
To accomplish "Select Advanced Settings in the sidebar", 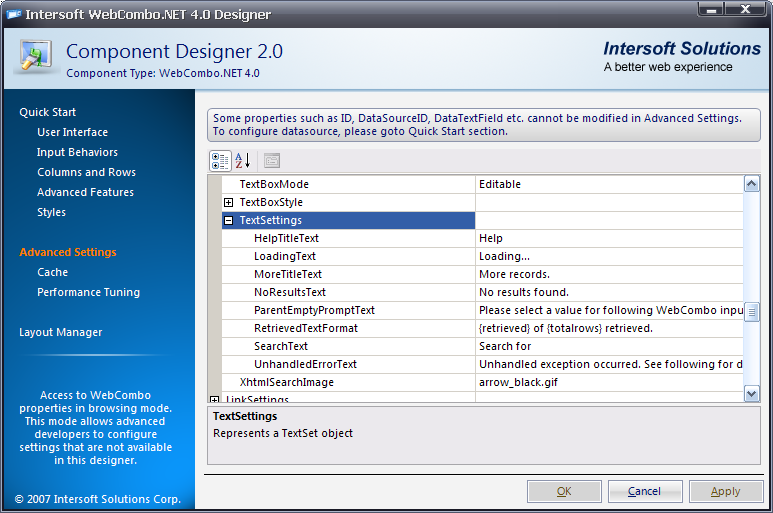I will pyautogui.click(x=68, y=252).
